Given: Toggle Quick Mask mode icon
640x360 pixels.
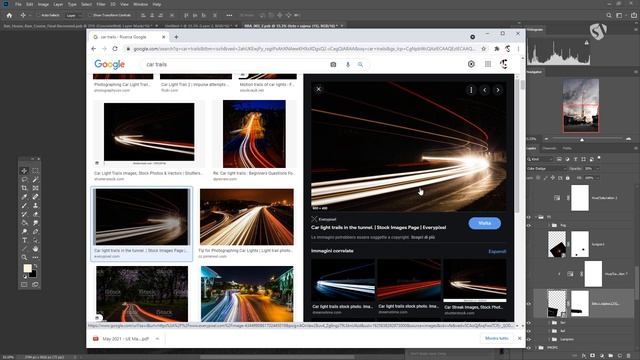Looking at the screenshot, I should [x=24, y=284].
